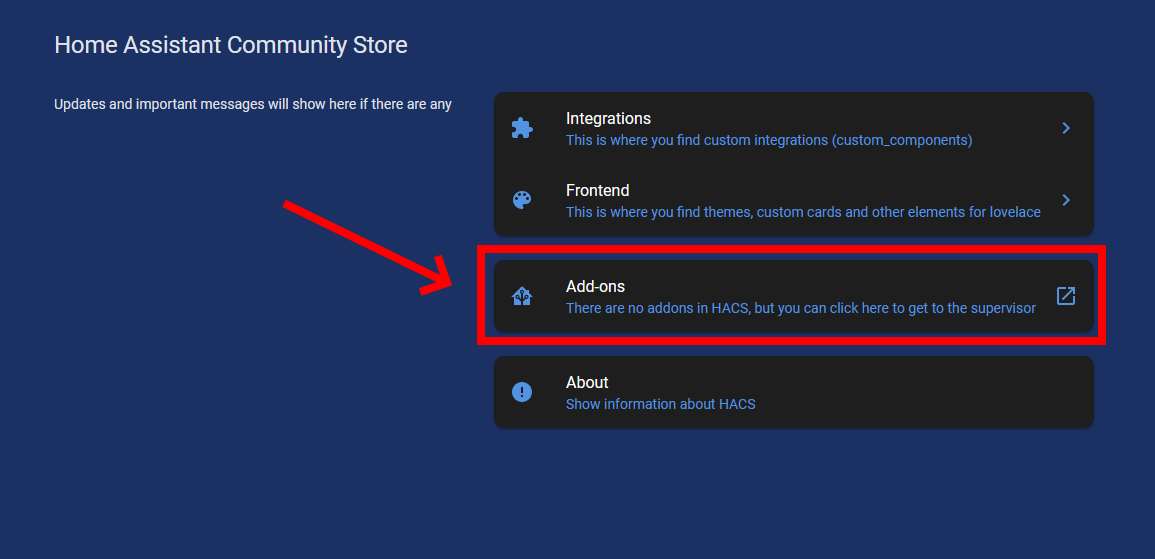Click the house Add-ons icon
Image resolution: width=1155 pixels, height=559 pixels.
522,297
